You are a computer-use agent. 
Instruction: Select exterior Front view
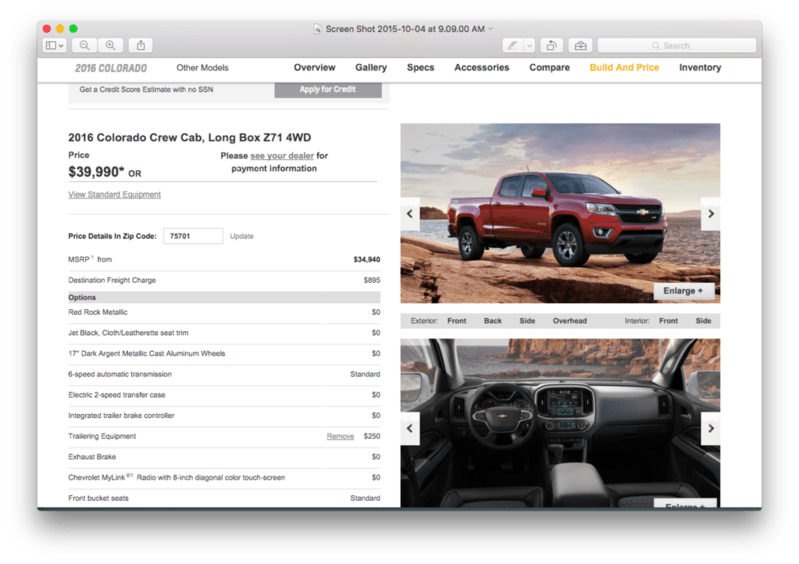tap(457, 321)
